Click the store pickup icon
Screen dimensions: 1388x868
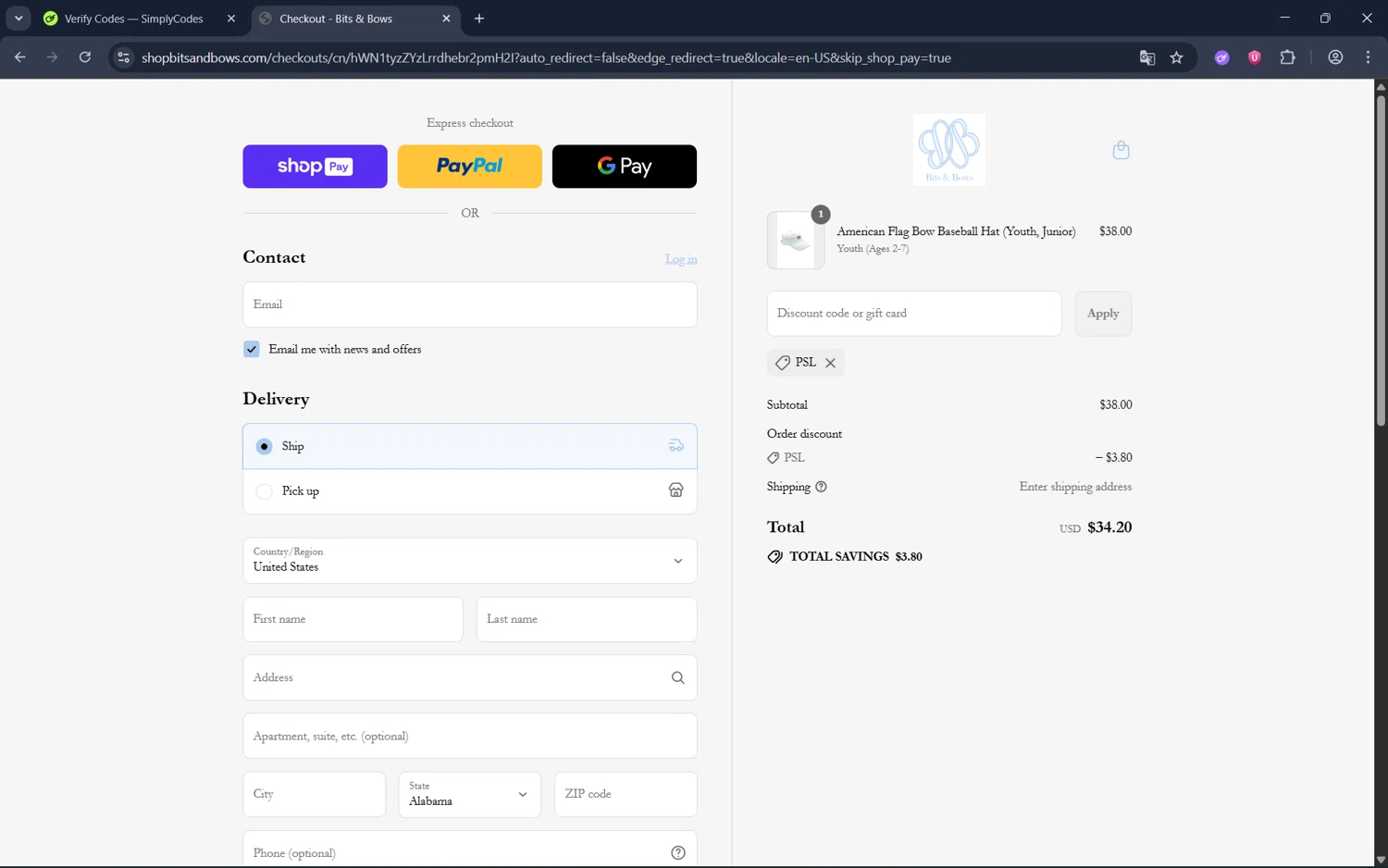pos(676,490)
